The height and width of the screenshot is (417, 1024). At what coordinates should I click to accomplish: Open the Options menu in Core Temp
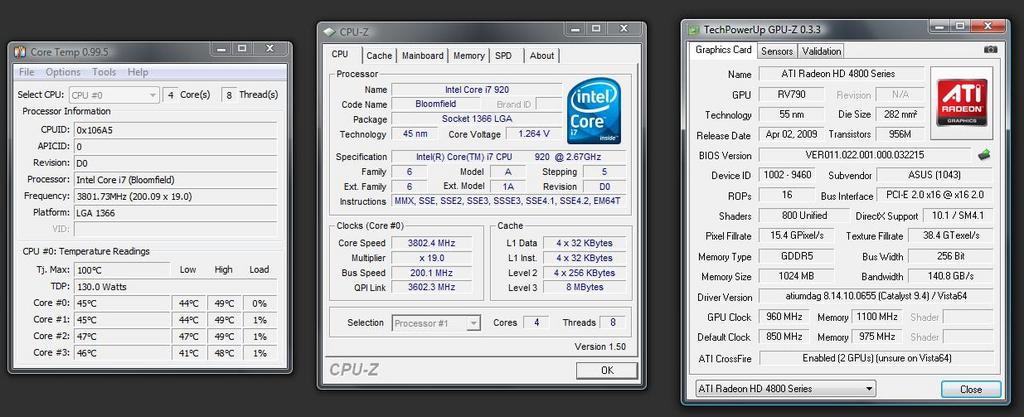63,72
